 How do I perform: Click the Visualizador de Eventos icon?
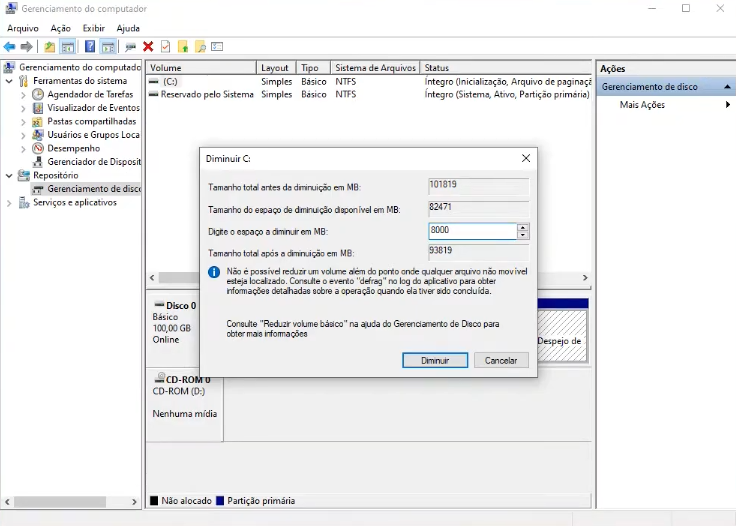(38, 108)
